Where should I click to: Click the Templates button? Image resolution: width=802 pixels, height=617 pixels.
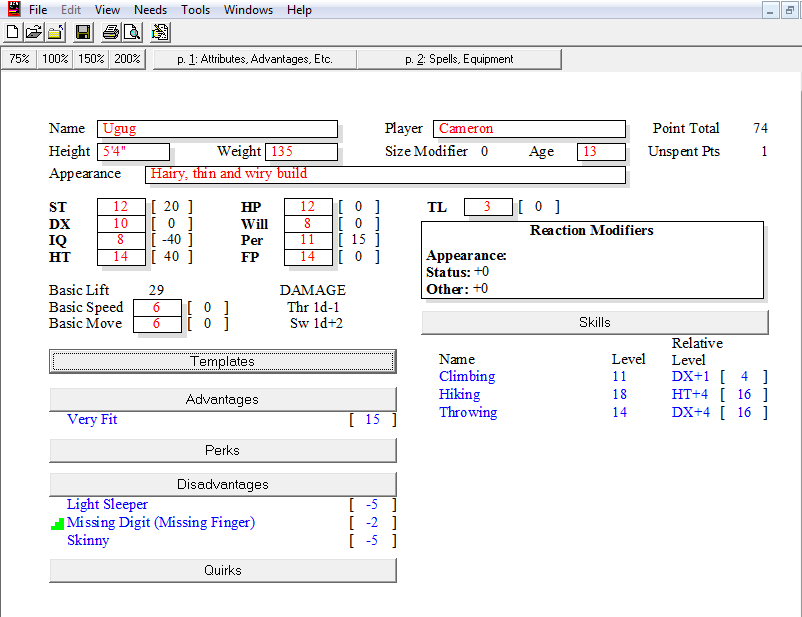(x=222, y=361)
